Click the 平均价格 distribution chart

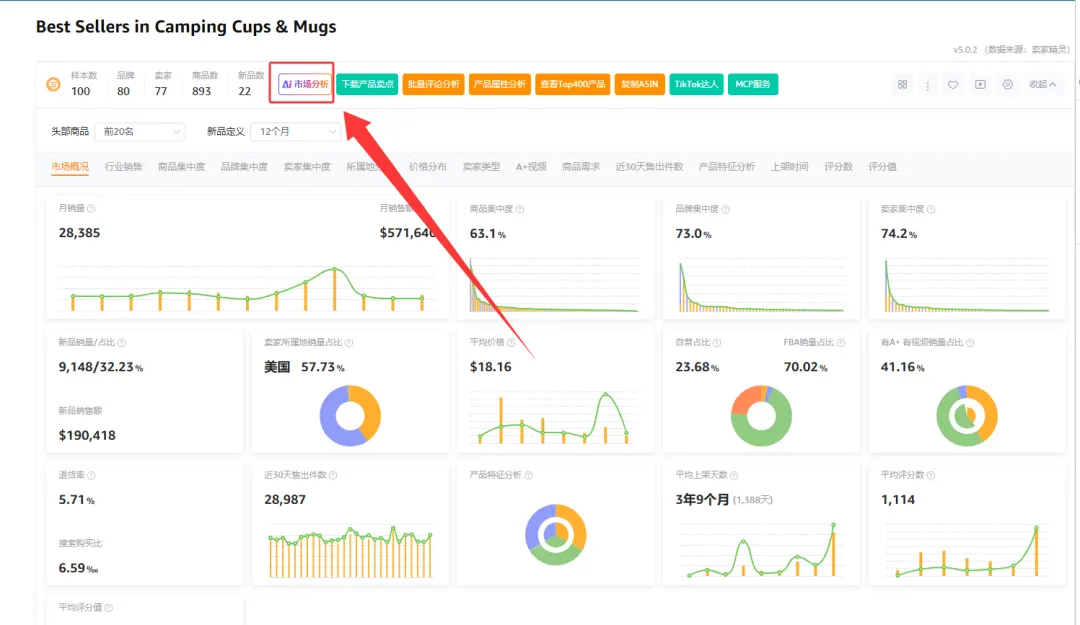pyautogui.click(x=554, y=417)
